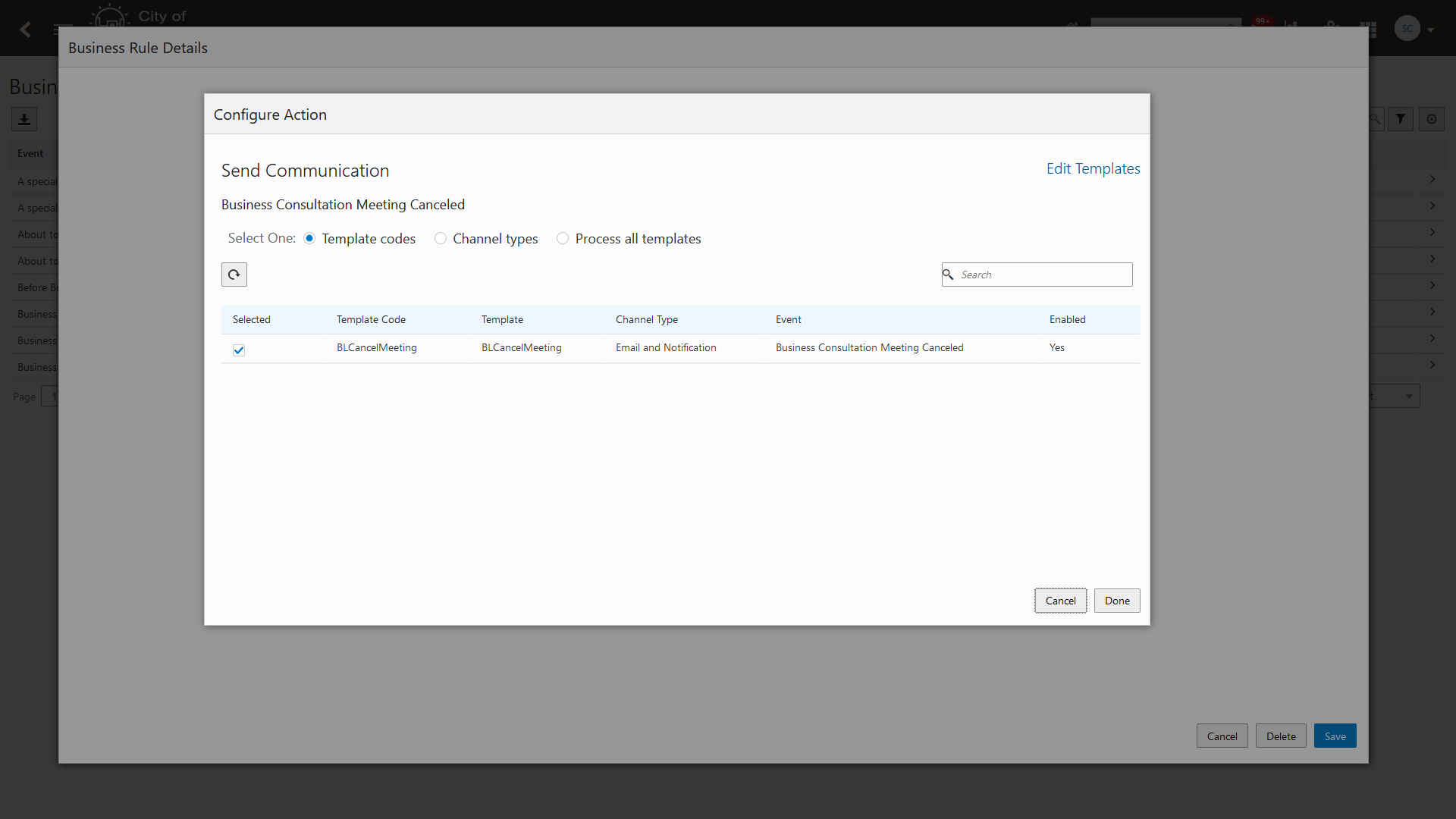This screenshot has height=819, width=1456.
Task: Click the filter funnel icon at top right
Action: (x=1401, y=119)
